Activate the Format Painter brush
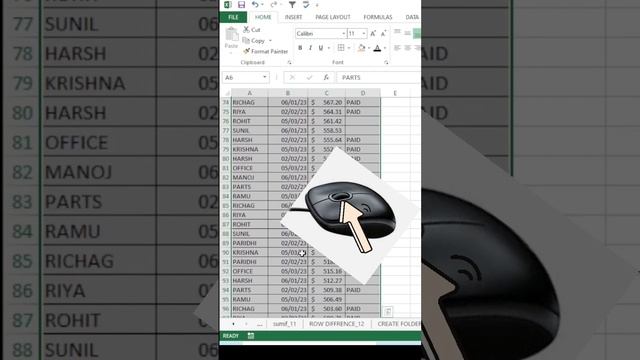Viewport: 640px width, 360px height. (x=266, y=51)
